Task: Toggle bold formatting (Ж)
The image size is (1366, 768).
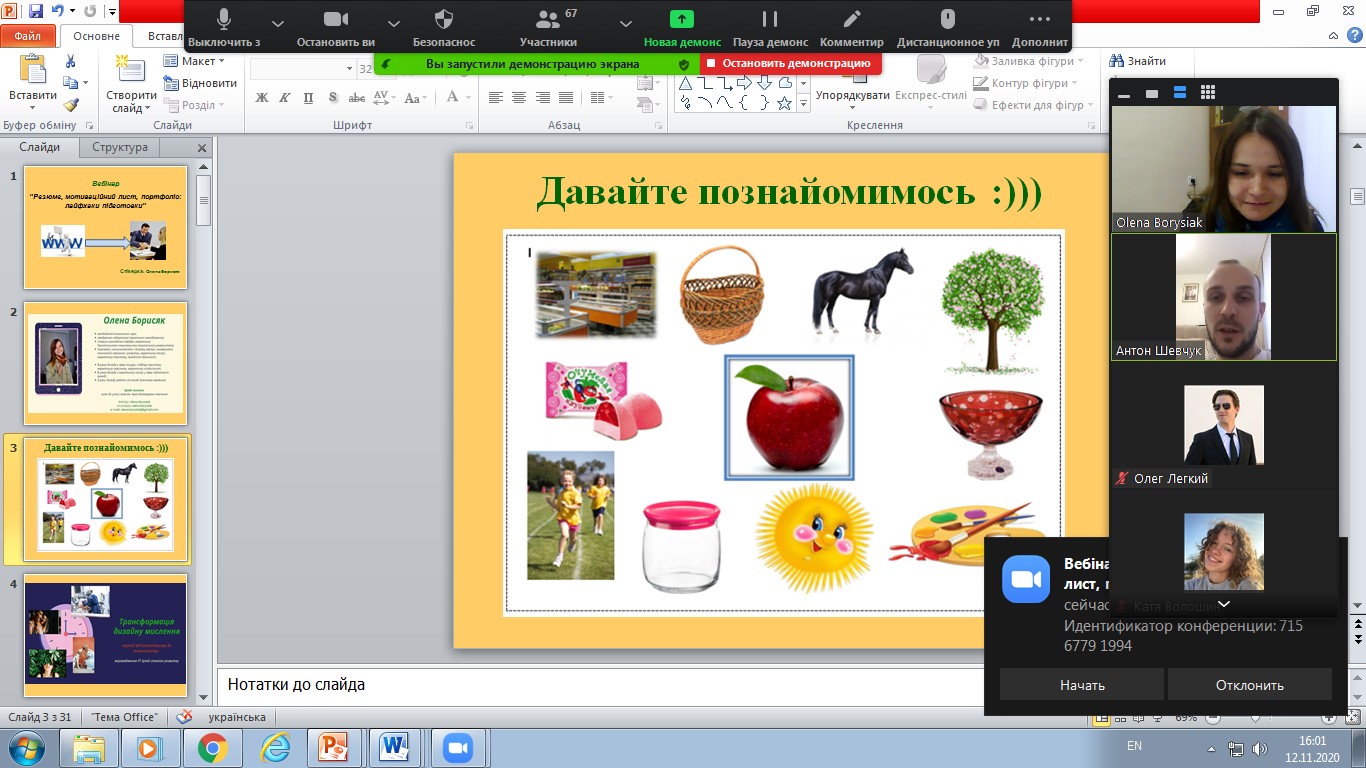Action: [x=262, y=97]
